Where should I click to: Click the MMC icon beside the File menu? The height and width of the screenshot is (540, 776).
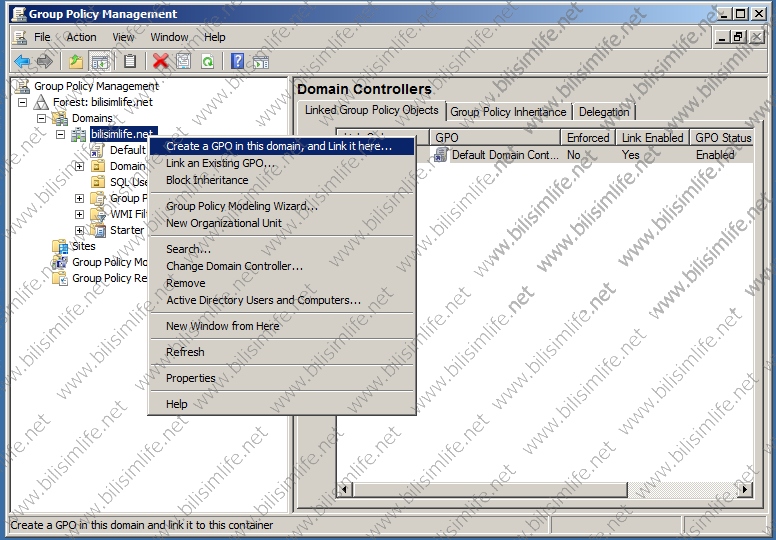[20, 37]
